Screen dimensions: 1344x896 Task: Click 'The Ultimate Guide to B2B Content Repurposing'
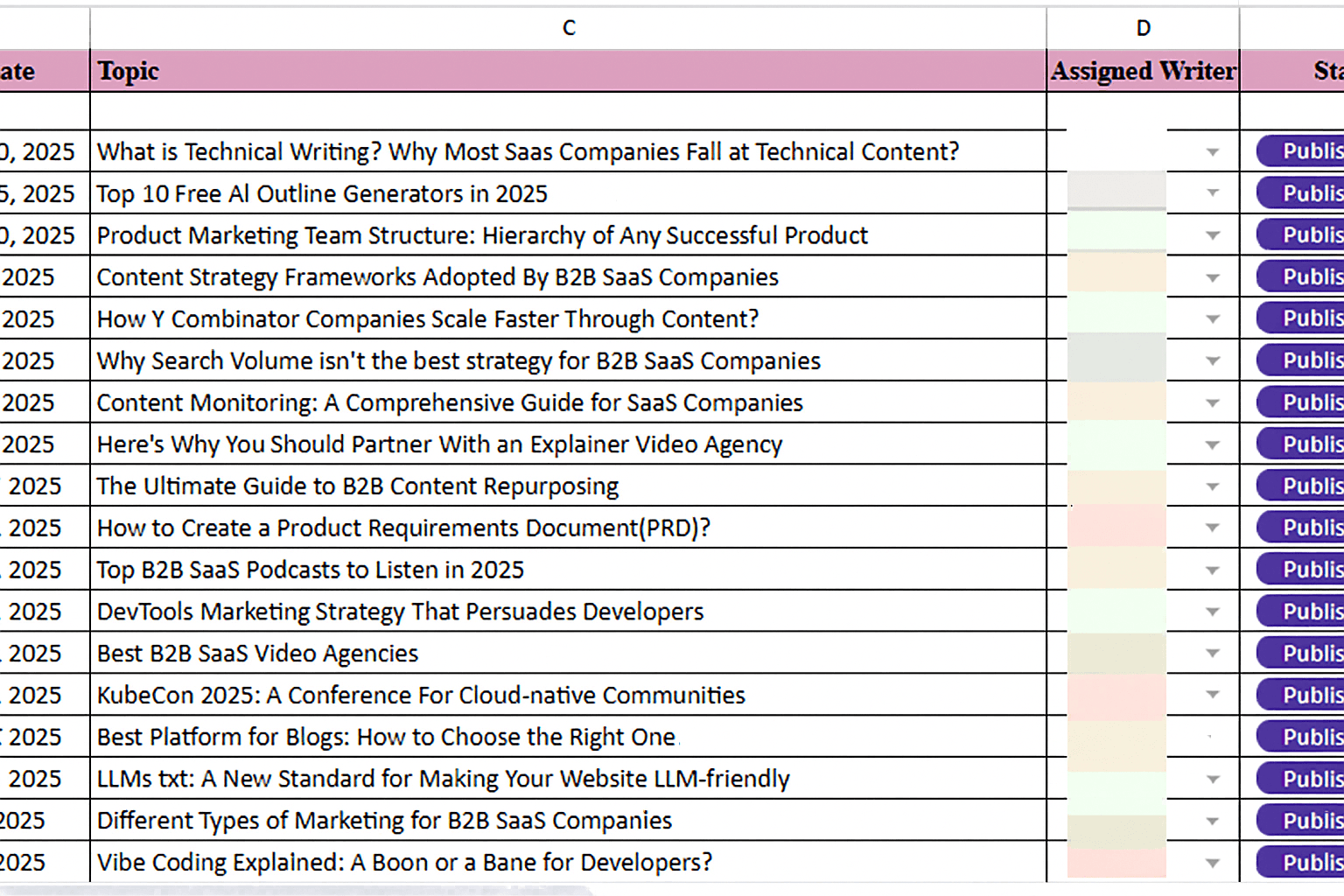[x=569, y=486]
